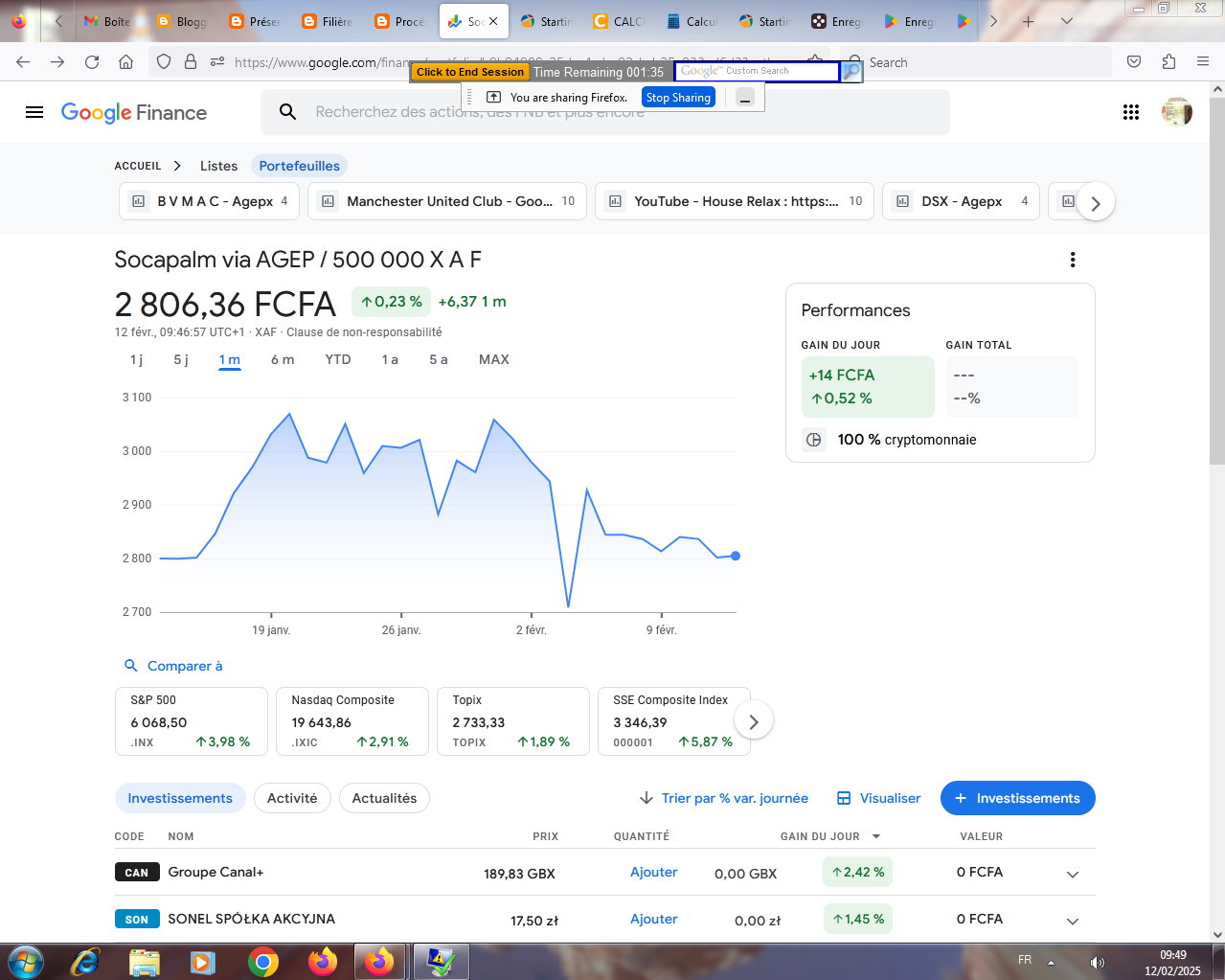This screenshot has width=1225, height=980.
Task: Click the Visualiser button
Action: point(878,798)
